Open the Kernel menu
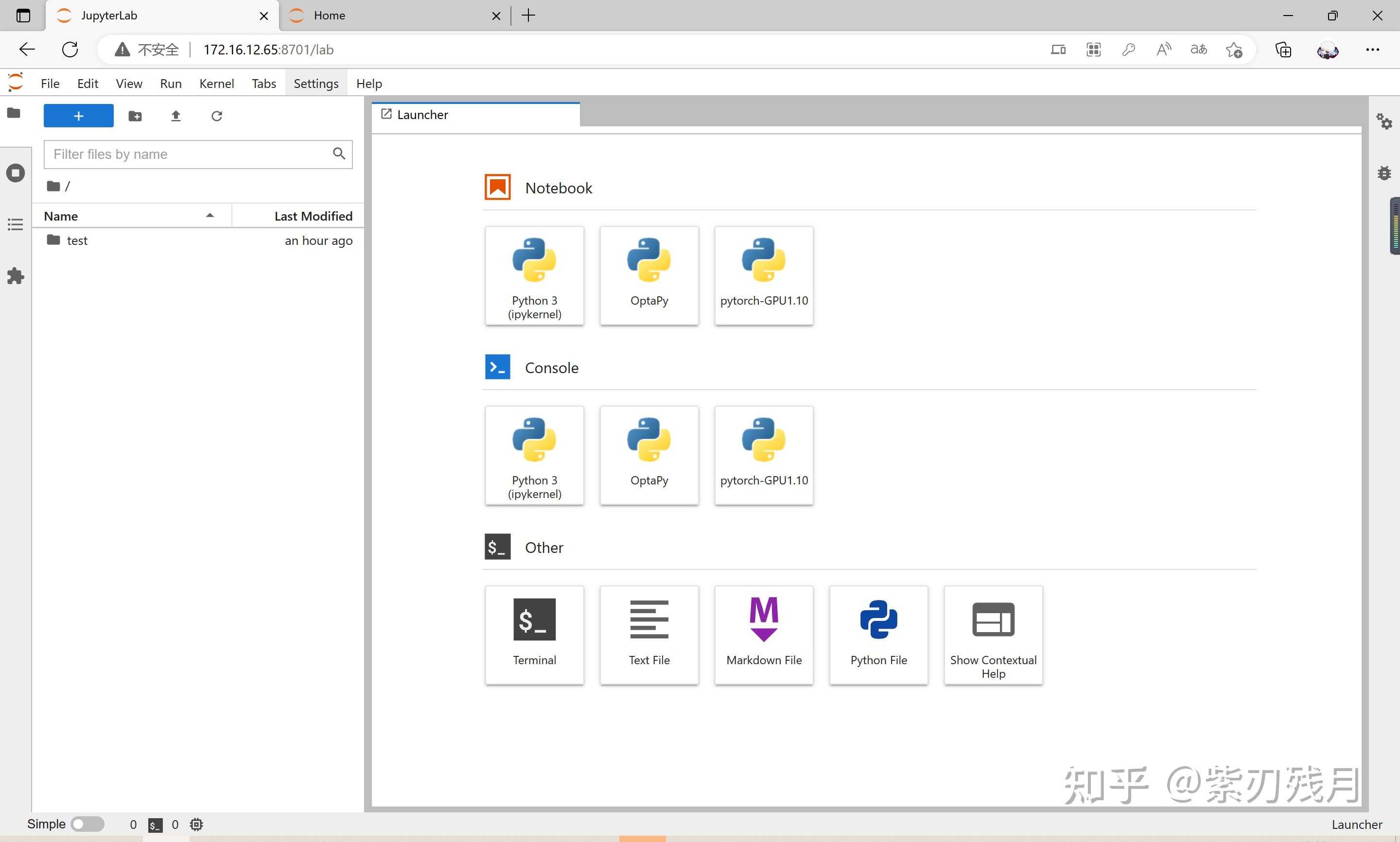The image size is (1400, 842). (216, 84)
